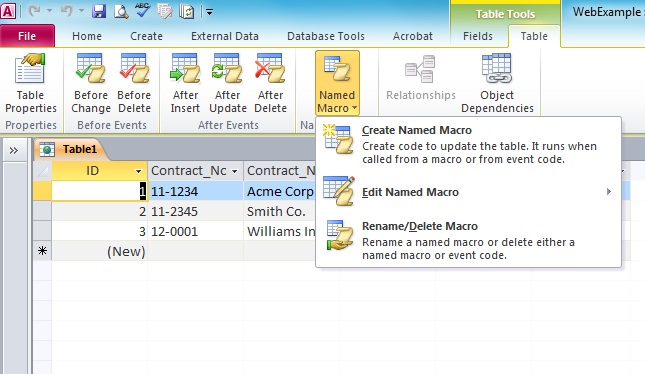Customize the Quick Access Toolbar dropdown
Viewport: 645px width, 374px height.
[209, 12]
